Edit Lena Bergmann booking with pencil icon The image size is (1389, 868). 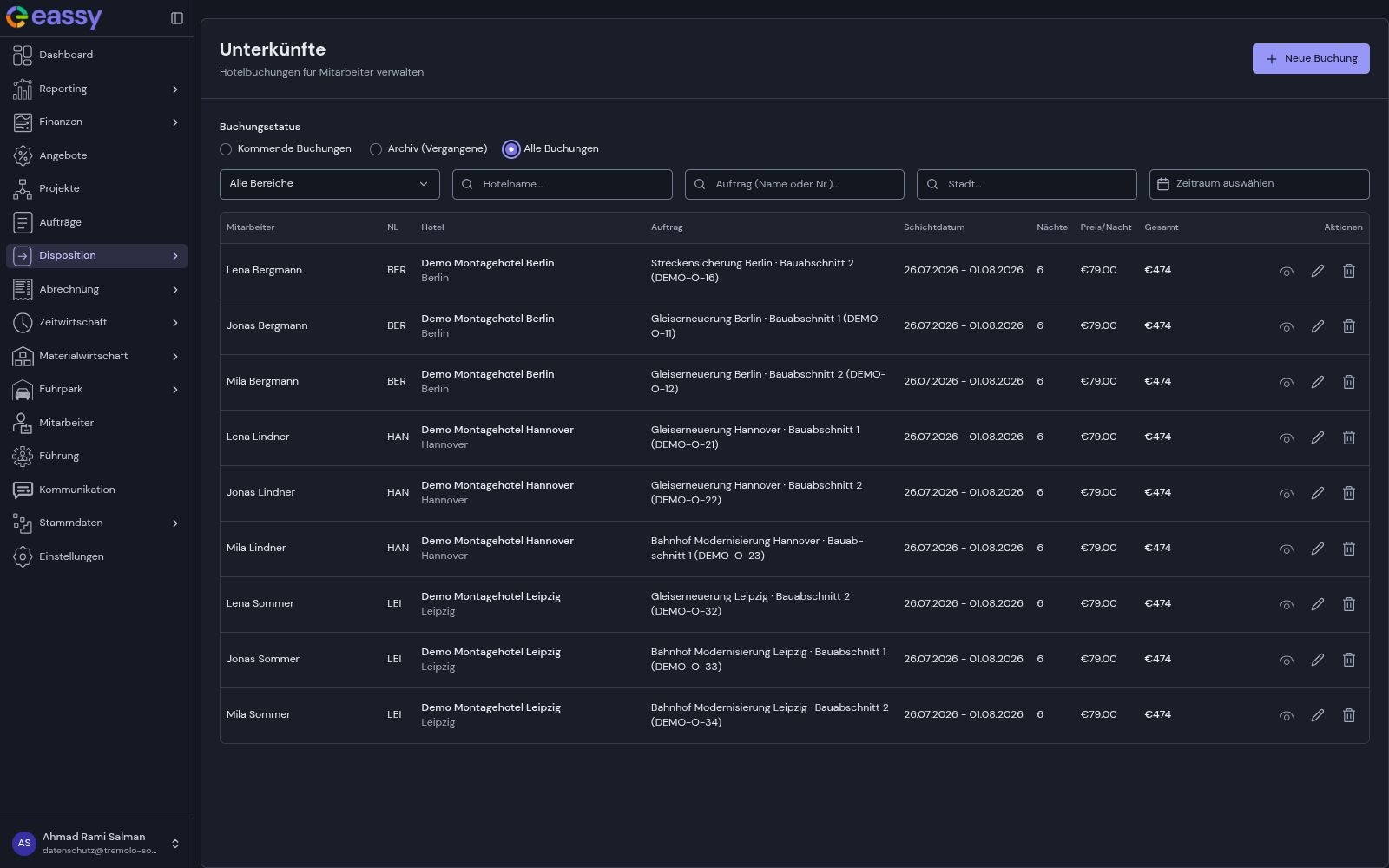pos(1318,271)
